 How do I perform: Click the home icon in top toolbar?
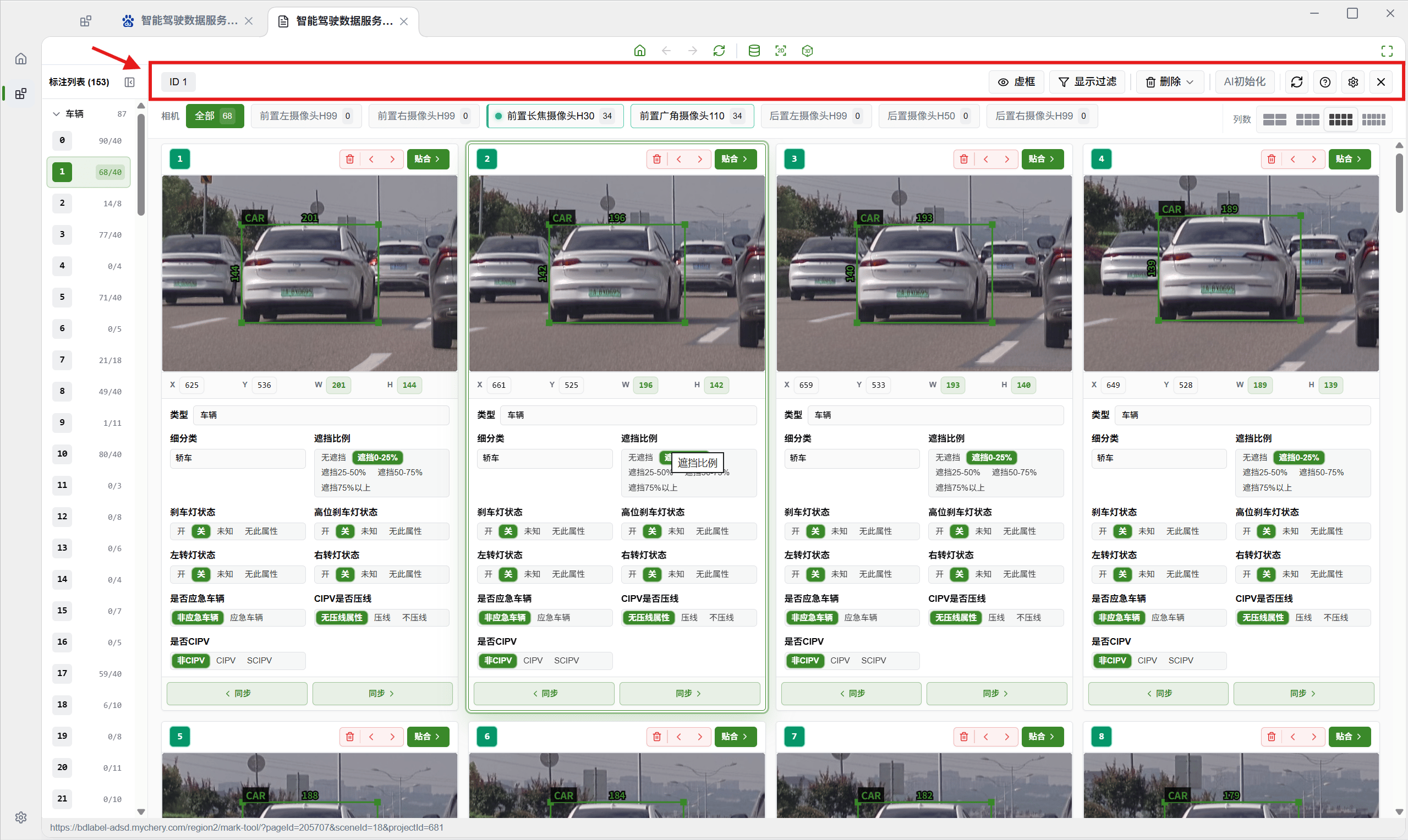[x=639, y=51]
